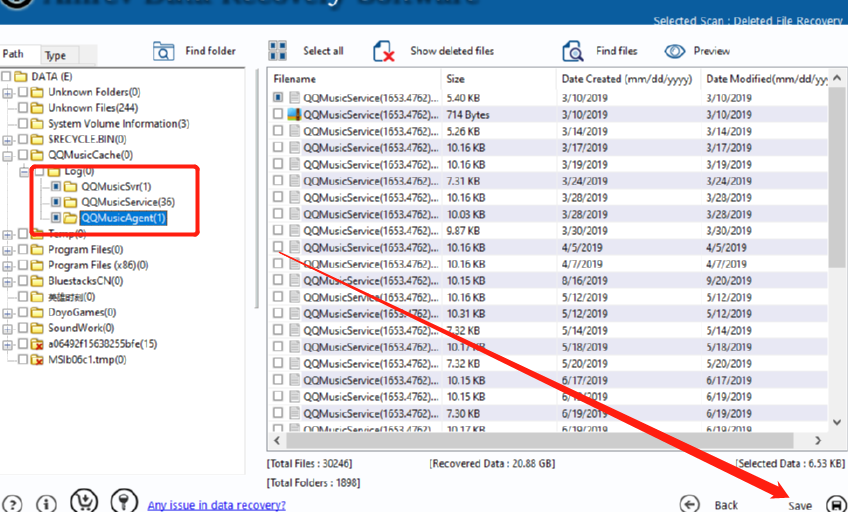Click the Show deleted files label
This screenshot has height=512, width=848.
click(x=452, y=51)
